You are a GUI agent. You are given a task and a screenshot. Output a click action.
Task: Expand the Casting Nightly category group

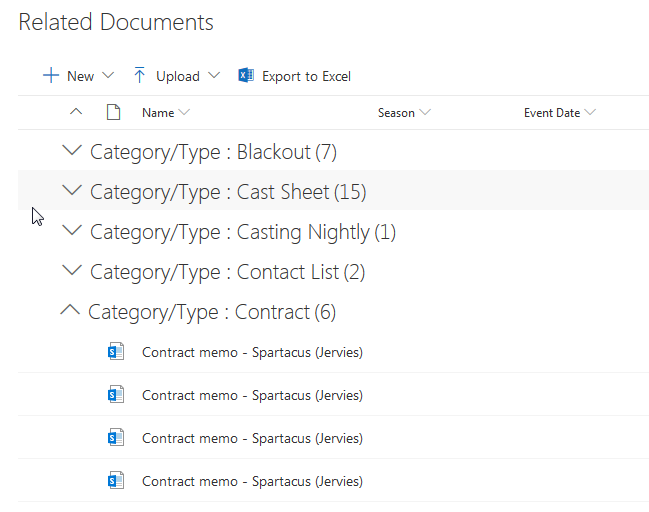click(70, 231)
